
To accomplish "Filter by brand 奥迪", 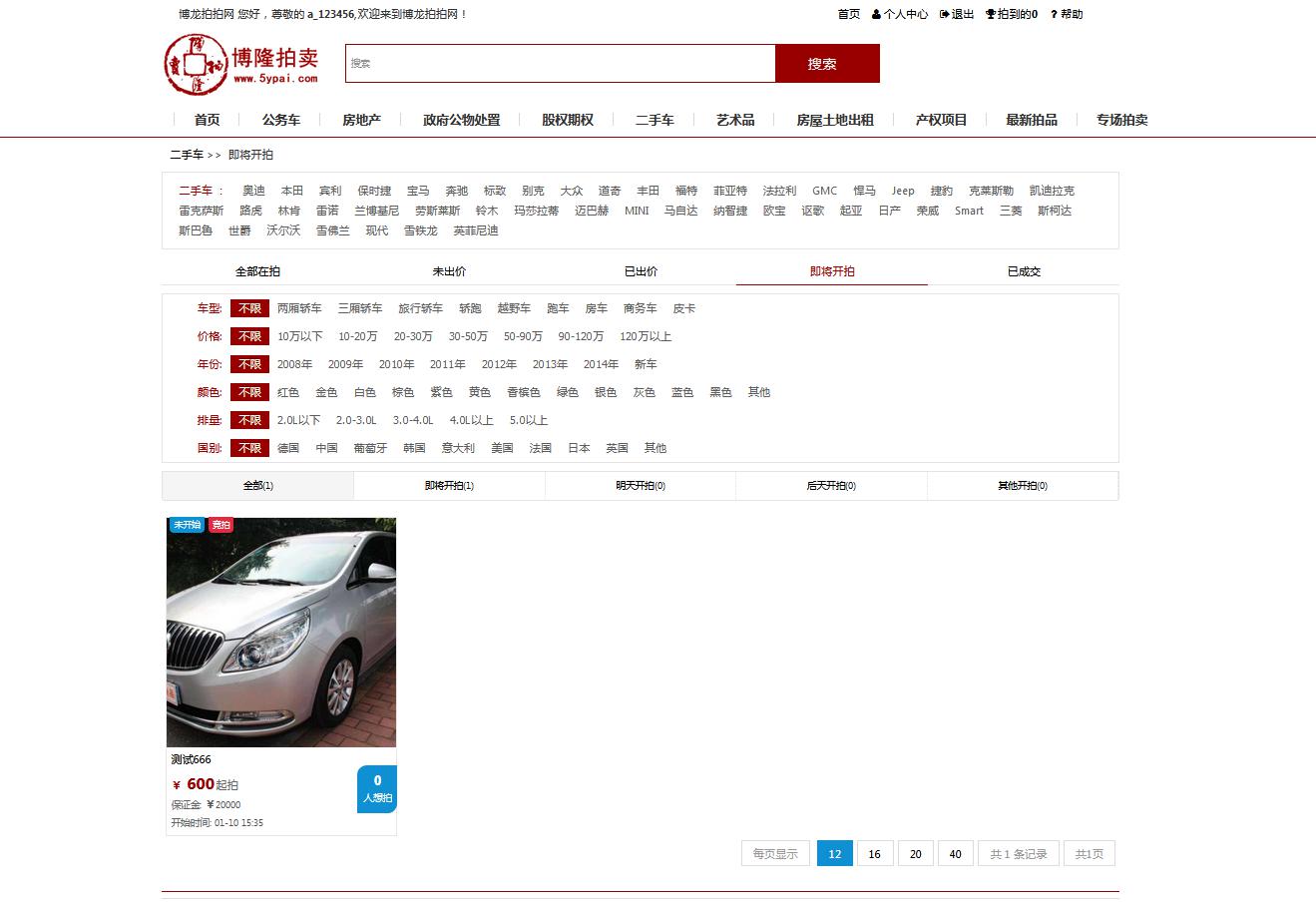I will (253, 191).
